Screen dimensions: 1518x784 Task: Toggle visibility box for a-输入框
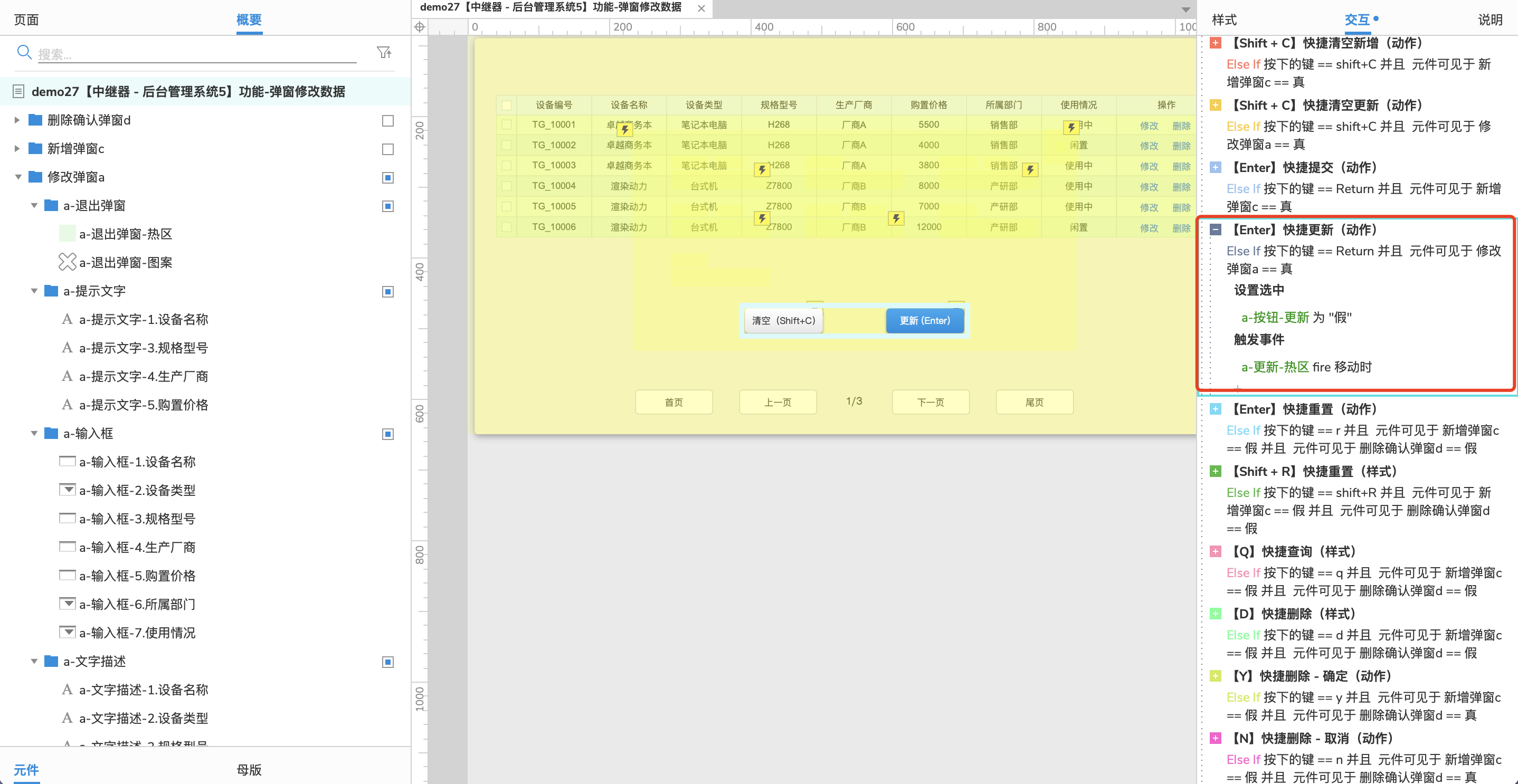(x=388, y=434)
